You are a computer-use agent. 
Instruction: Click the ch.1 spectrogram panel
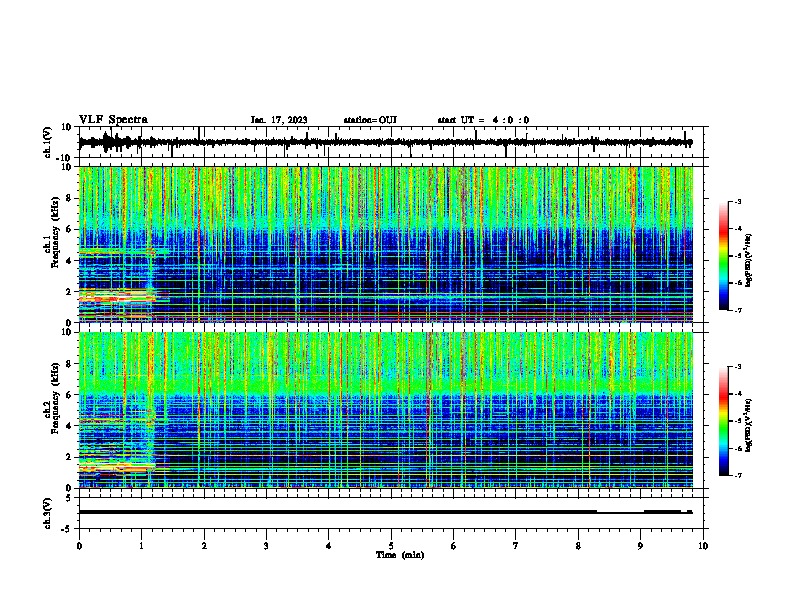coord(385,244)
